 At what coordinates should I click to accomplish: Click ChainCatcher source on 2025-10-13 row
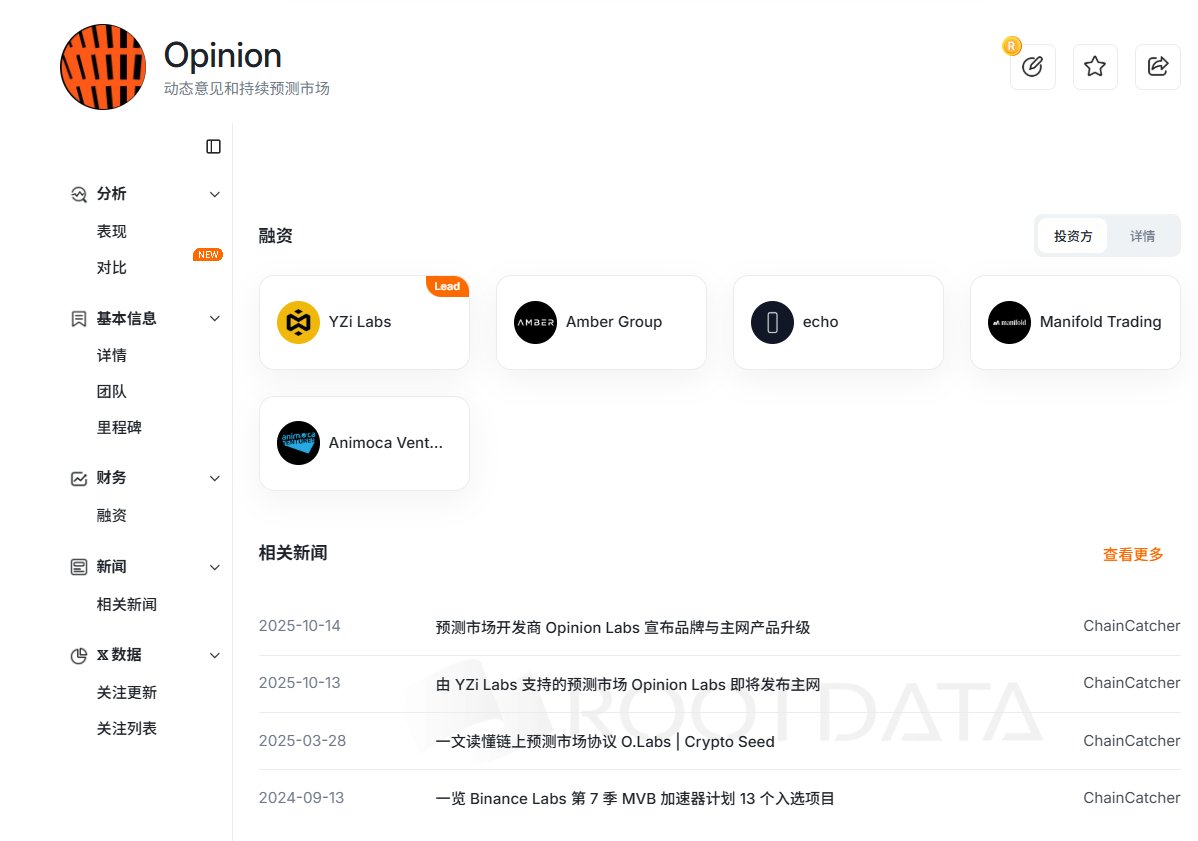click(x=1132, y=683)
